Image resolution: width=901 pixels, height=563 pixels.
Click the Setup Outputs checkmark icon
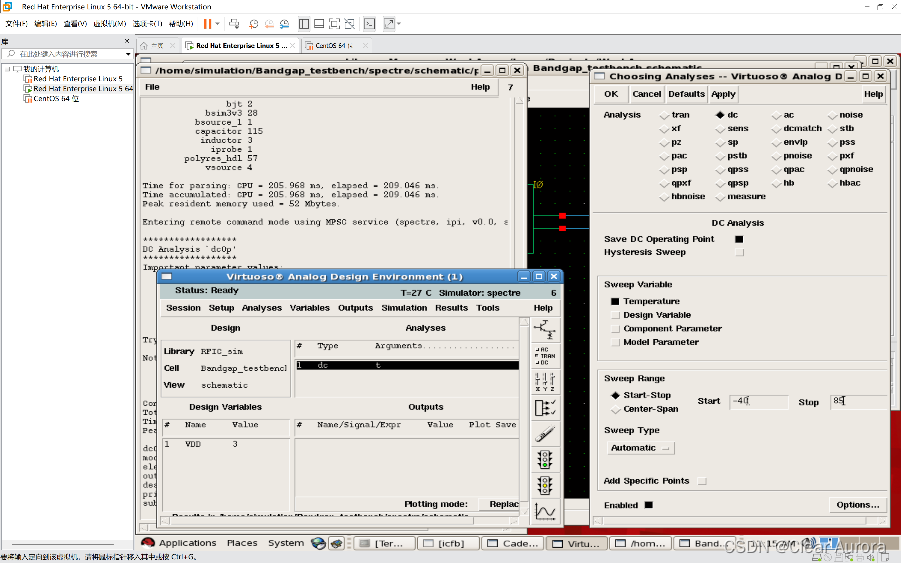pos(544,407)
